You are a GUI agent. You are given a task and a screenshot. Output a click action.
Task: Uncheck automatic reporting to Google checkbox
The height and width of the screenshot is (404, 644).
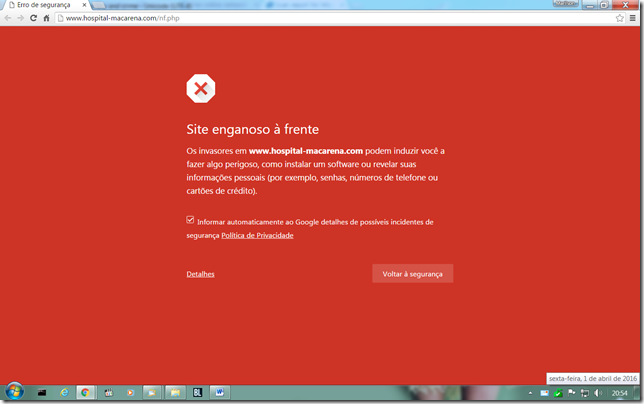coord(190,220)
